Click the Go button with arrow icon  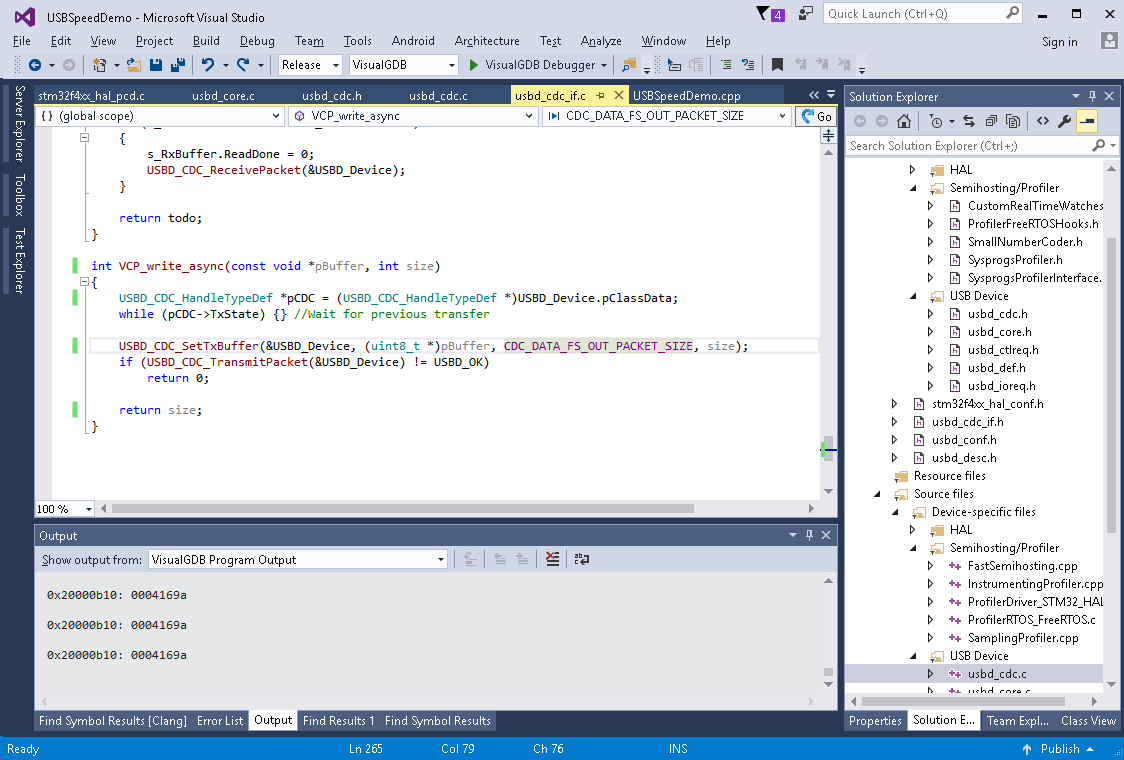(x=816, y=116)
